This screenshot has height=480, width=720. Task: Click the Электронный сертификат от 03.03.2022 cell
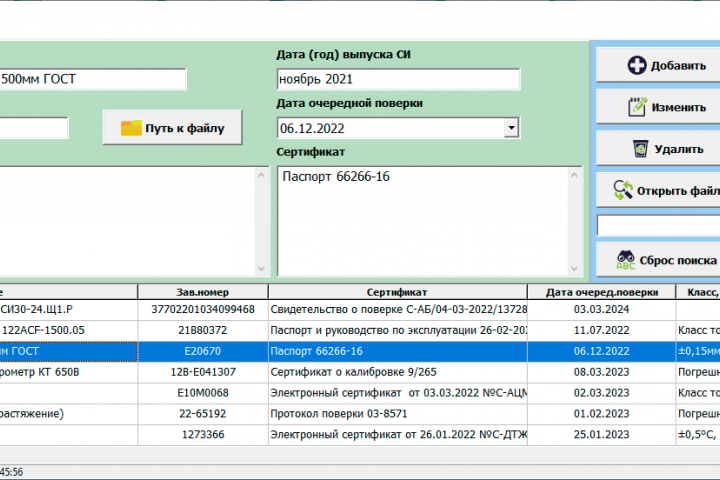click(398, 393)
